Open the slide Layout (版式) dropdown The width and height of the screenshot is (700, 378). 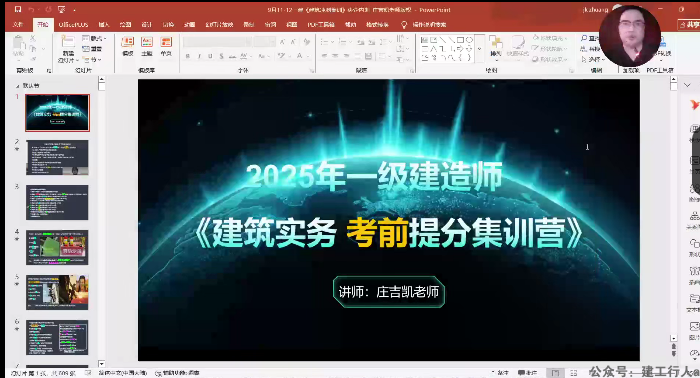(x=93, y=38)
